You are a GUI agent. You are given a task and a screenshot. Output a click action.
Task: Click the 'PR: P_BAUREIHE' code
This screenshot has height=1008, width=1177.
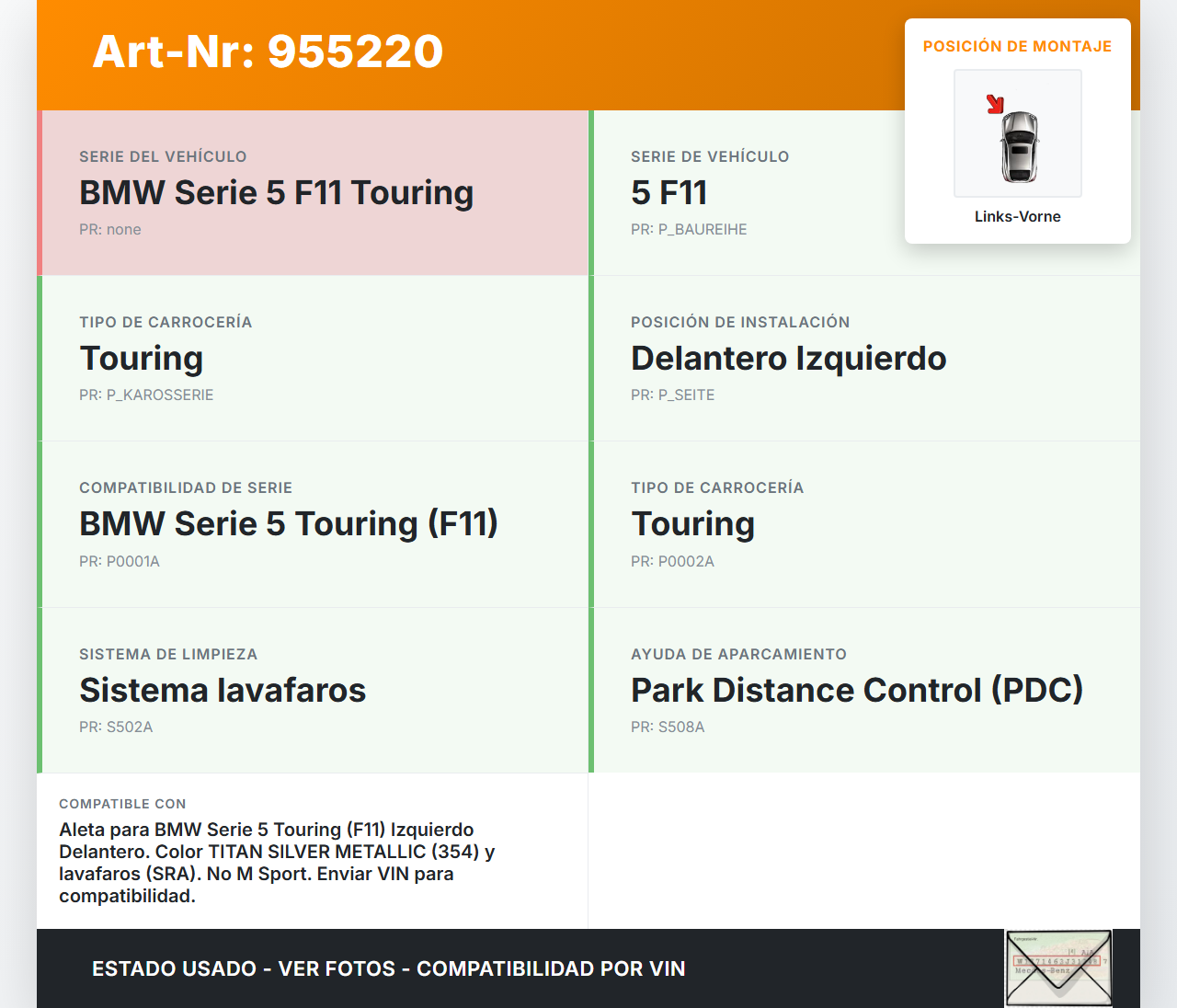(689, 230)
